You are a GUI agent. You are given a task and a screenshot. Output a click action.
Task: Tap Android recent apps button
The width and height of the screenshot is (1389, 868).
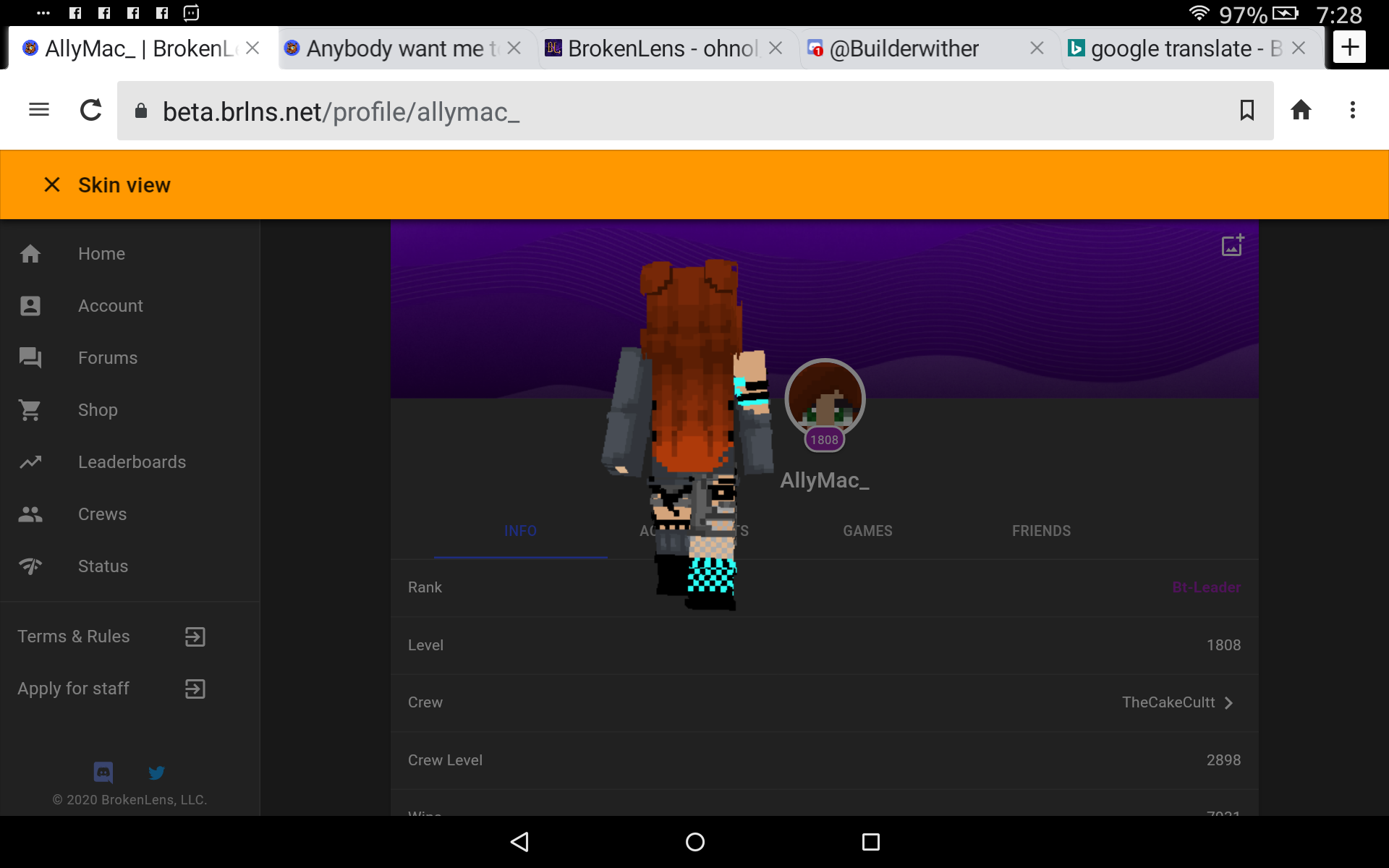[x=871, y=842]
